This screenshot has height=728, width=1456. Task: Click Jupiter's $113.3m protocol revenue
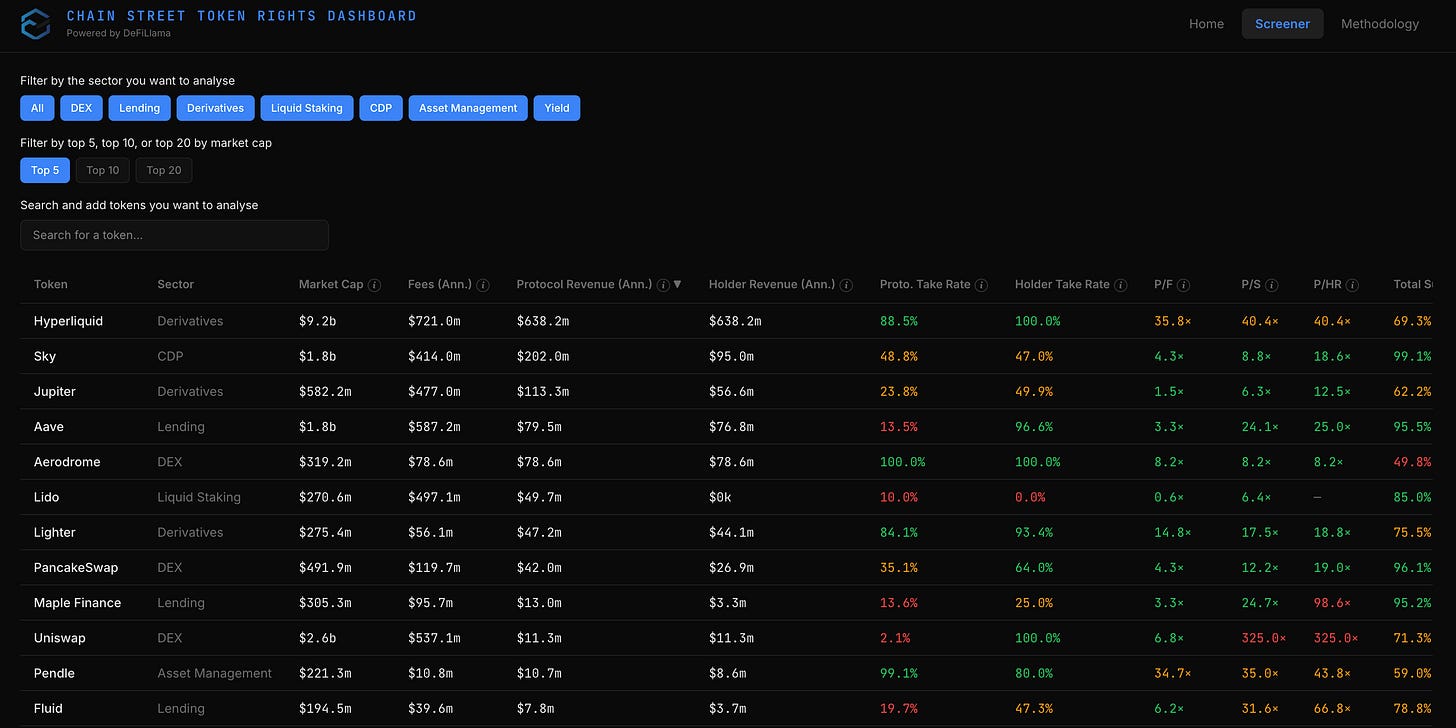(543, 391)
